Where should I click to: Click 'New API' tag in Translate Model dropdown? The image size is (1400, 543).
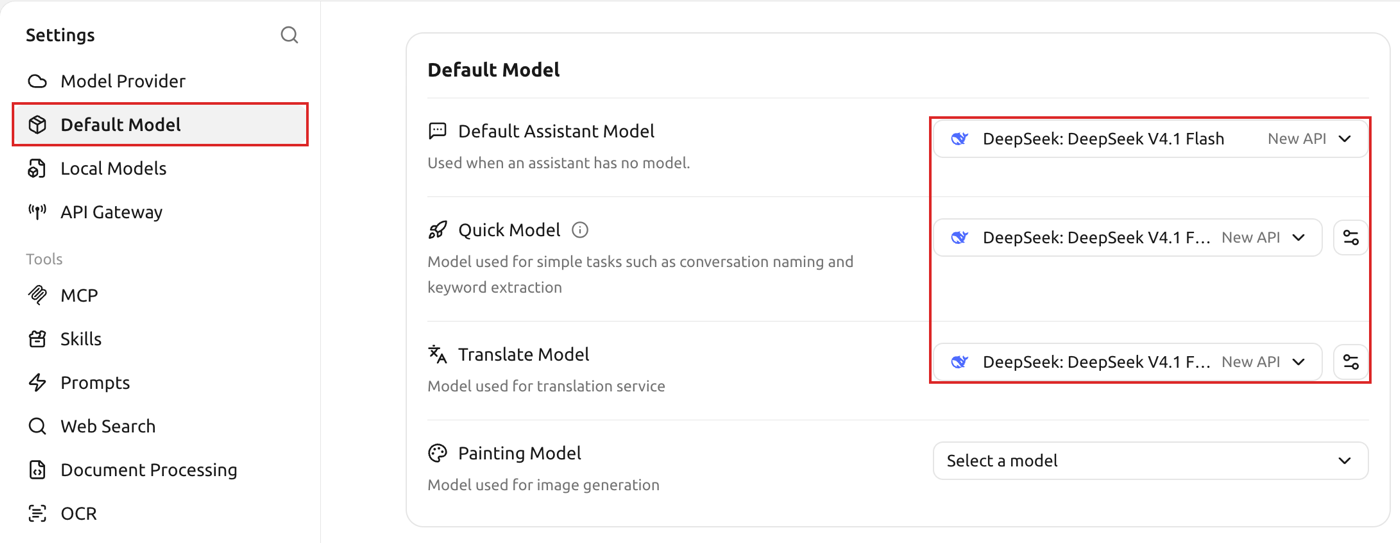click(1250, 362)
